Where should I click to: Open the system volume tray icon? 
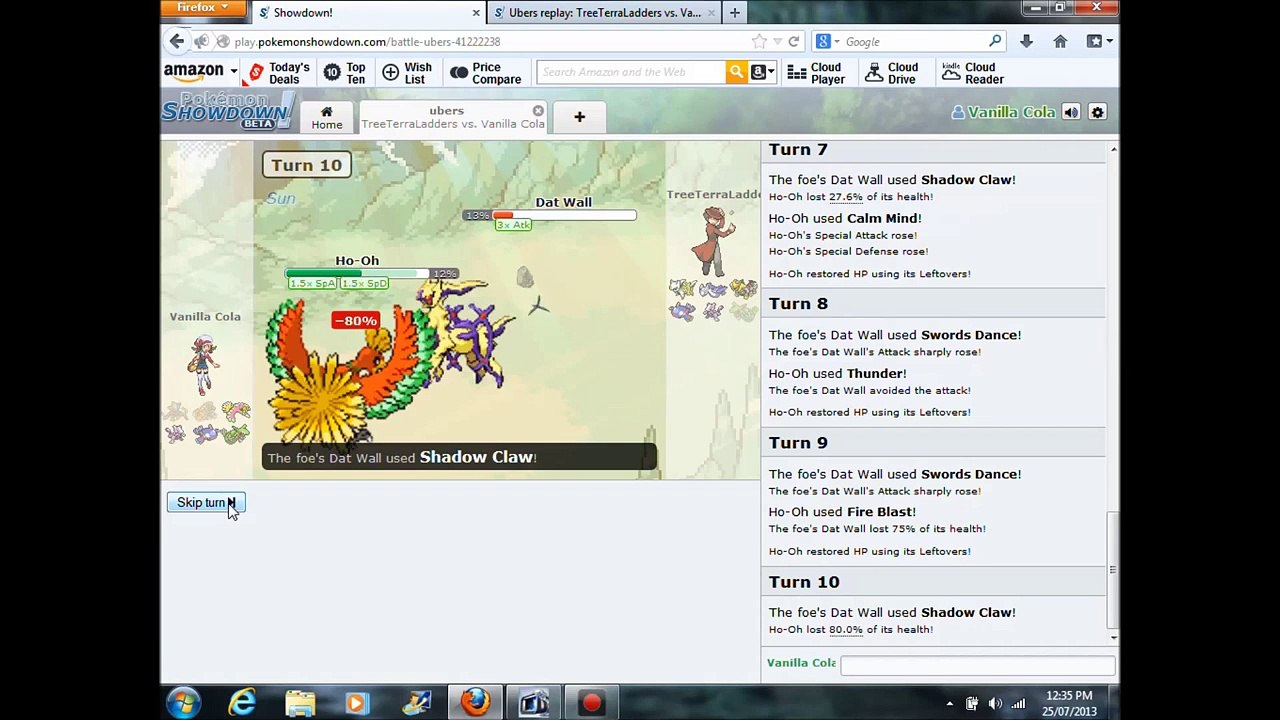pos(995,704)
